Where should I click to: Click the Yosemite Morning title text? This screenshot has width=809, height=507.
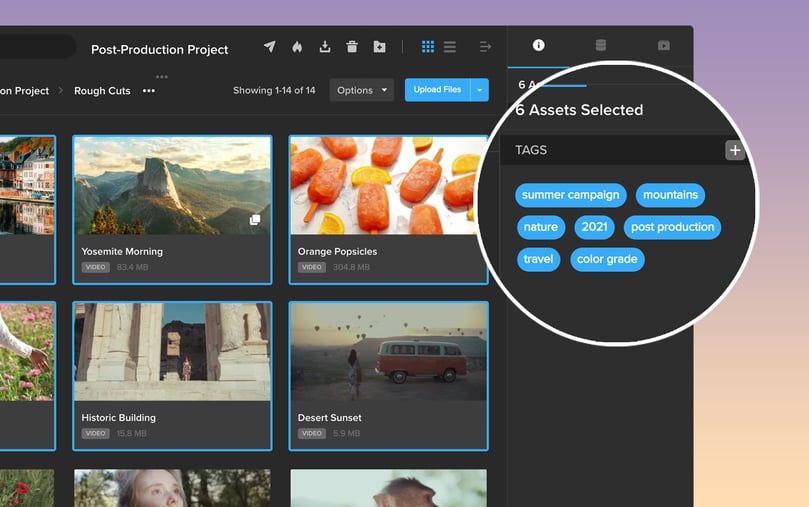[122, 251]
